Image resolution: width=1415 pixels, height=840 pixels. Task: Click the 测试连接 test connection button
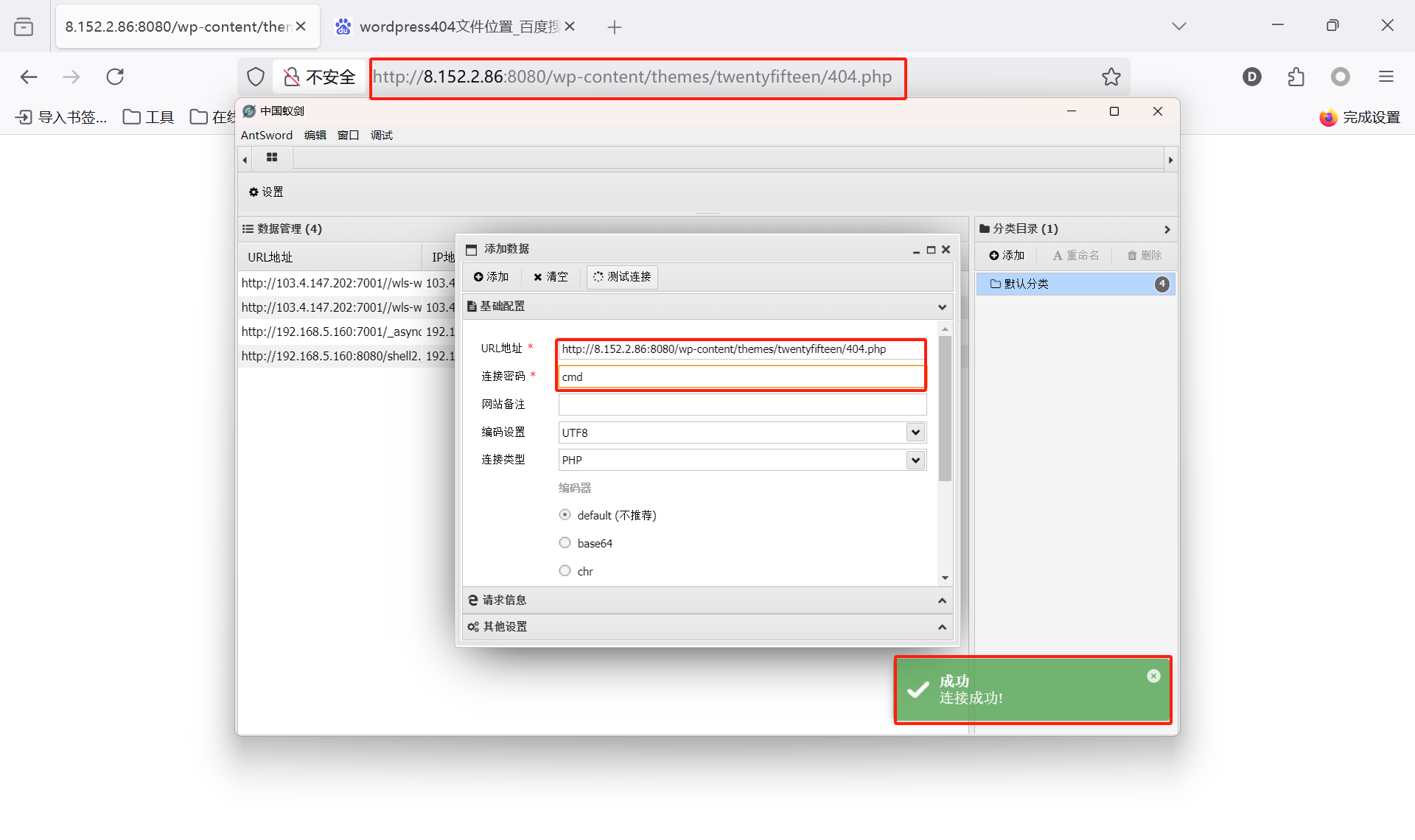[x=622, y=276]
